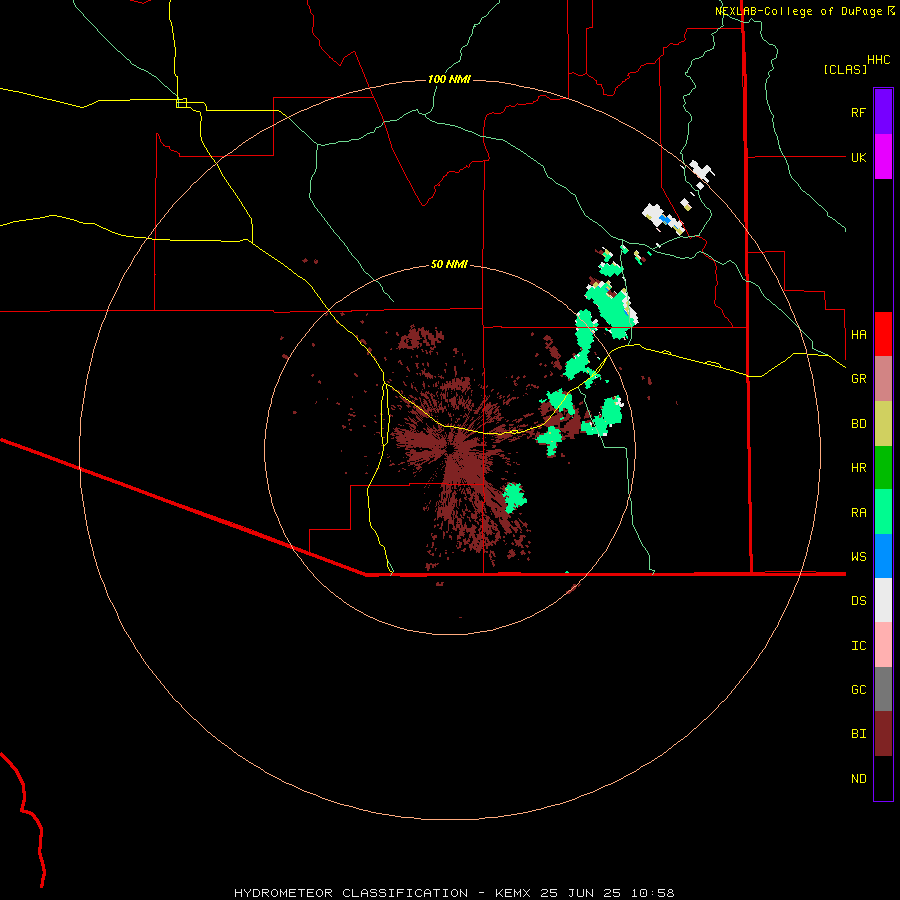Screen dimensions: 900x900
Task: Click the 50 NMI range ring label
Action: pos(449,264)
